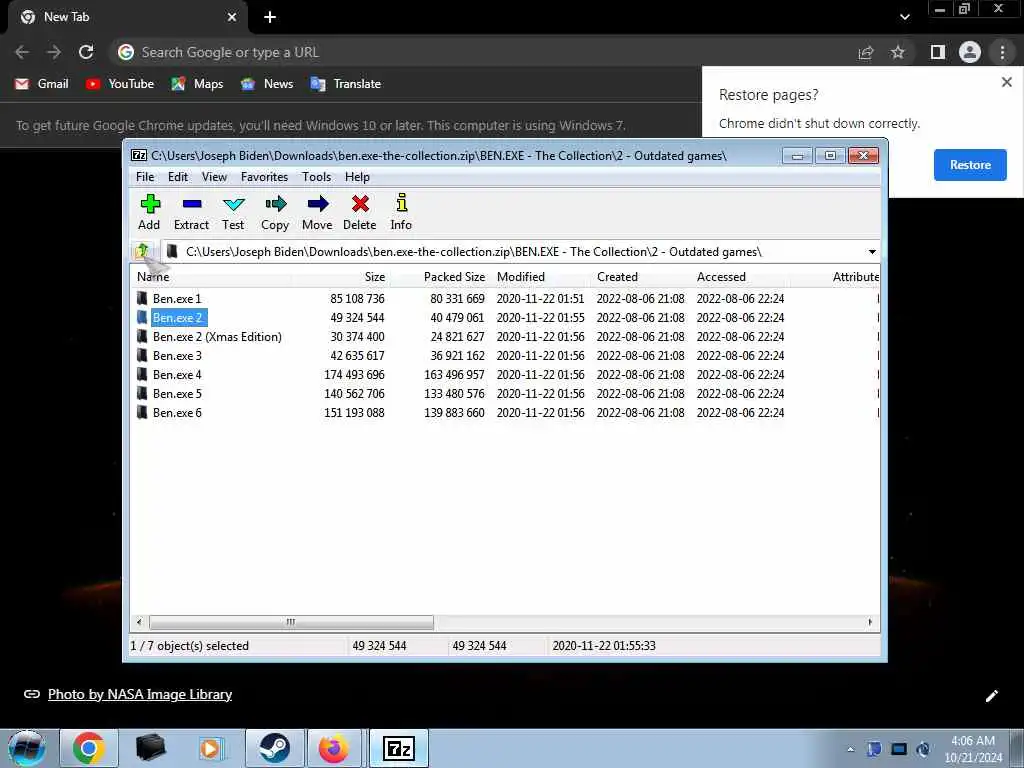1024x768 pixels.
Task: Open the YouTube bookmark
Action: (120, 84)
